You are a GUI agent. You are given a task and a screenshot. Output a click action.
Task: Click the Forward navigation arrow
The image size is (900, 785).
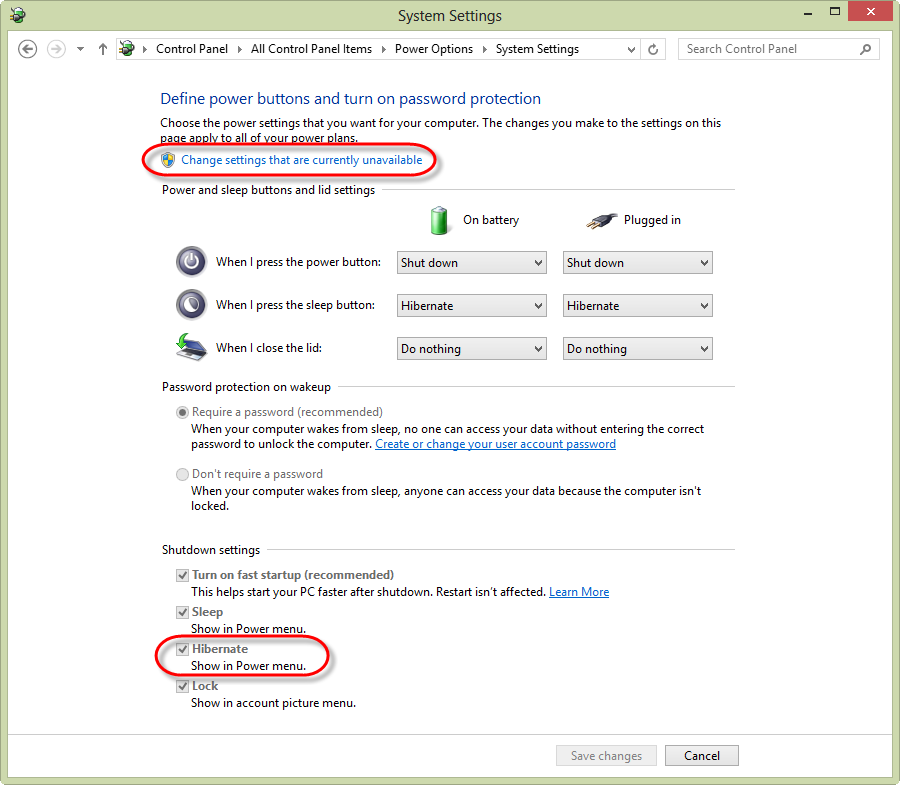click(56, 49)
